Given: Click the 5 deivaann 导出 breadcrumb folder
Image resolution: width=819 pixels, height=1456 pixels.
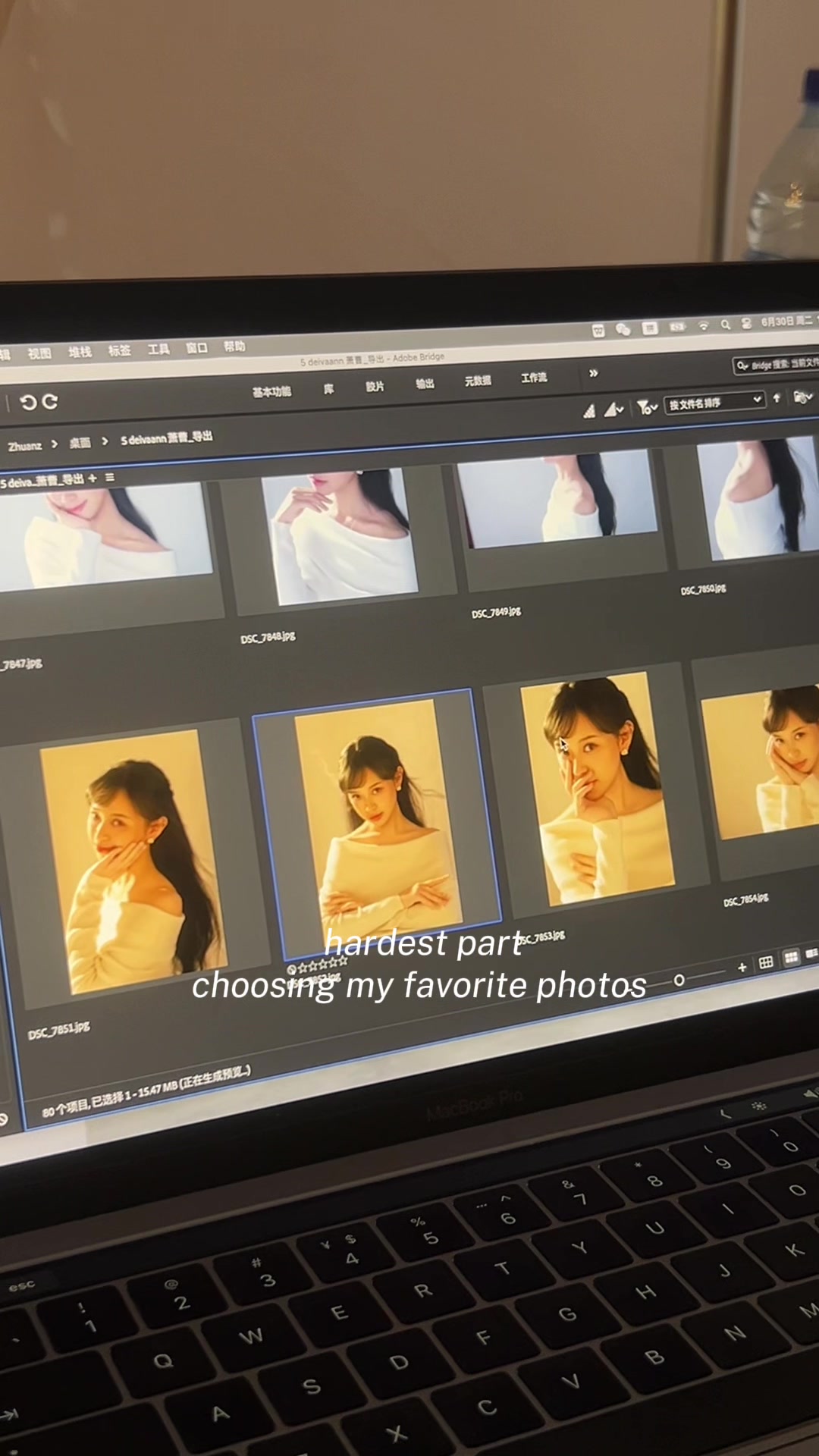Looking at the screenshot, I should pos(166,438).
